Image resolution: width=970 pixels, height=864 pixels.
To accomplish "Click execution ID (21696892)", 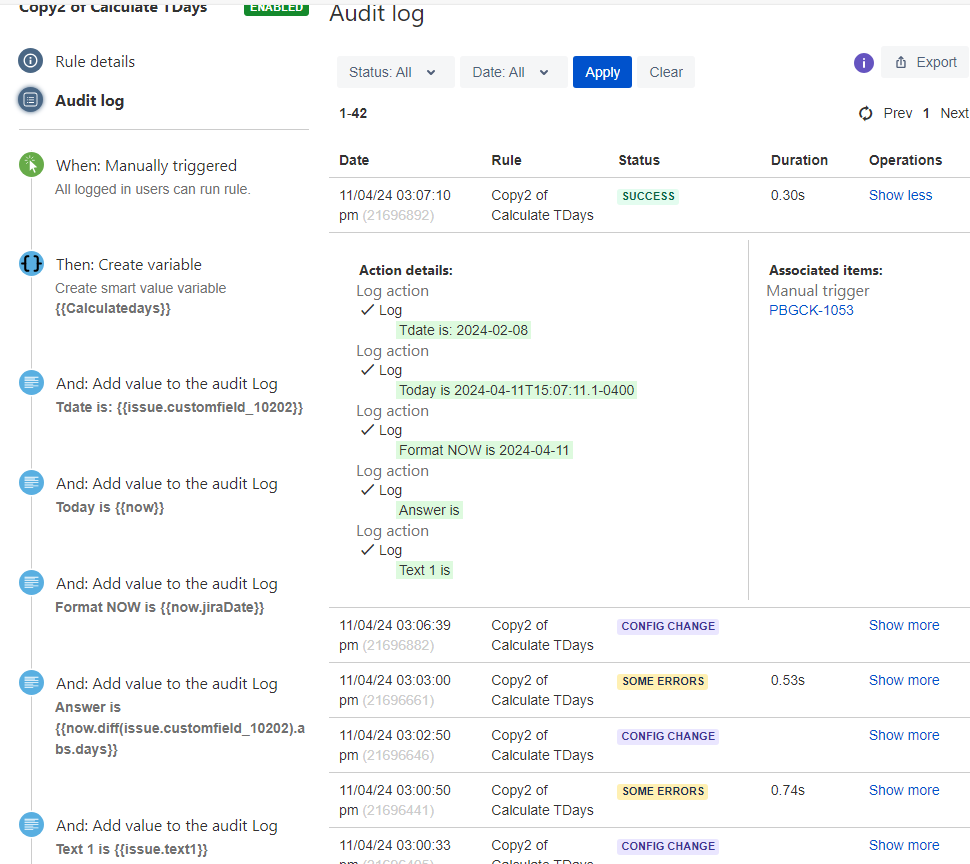I will click(x=398, y=215).
